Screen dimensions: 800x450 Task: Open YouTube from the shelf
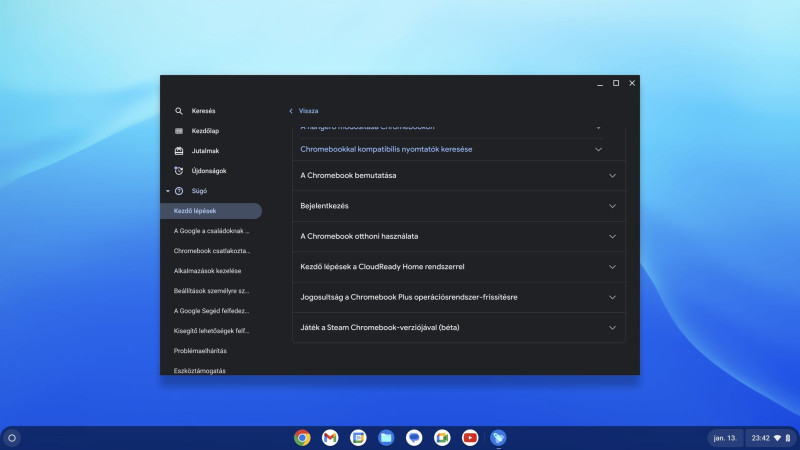pos(470,438)
